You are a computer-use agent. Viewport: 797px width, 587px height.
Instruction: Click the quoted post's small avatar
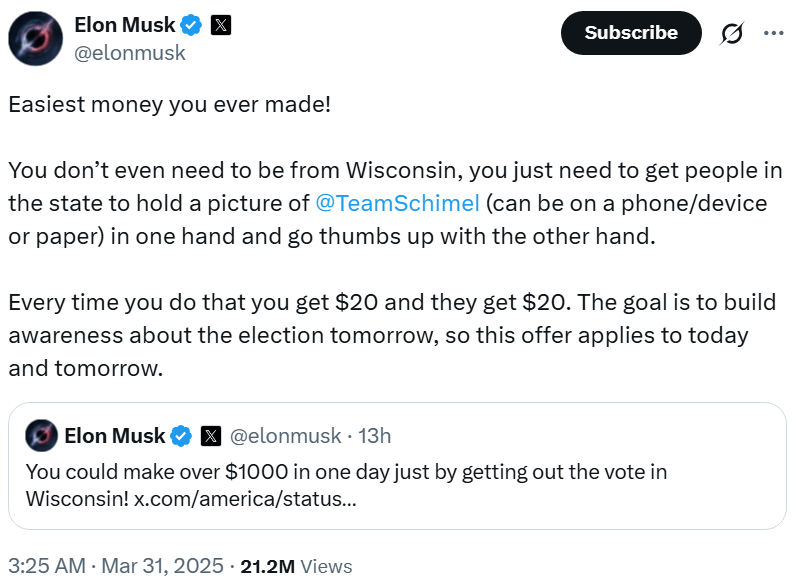click(x=41, y=436)
